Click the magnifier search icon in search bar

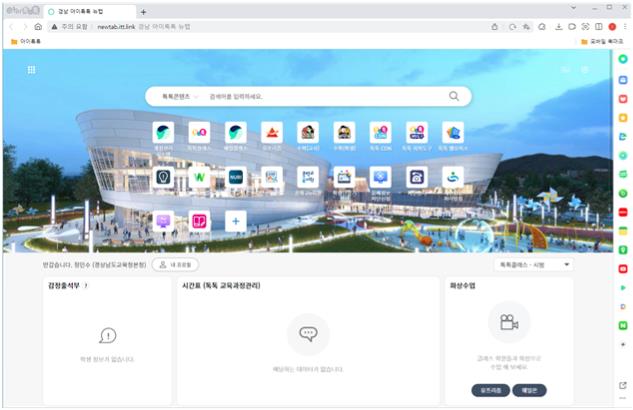(454, 96)
